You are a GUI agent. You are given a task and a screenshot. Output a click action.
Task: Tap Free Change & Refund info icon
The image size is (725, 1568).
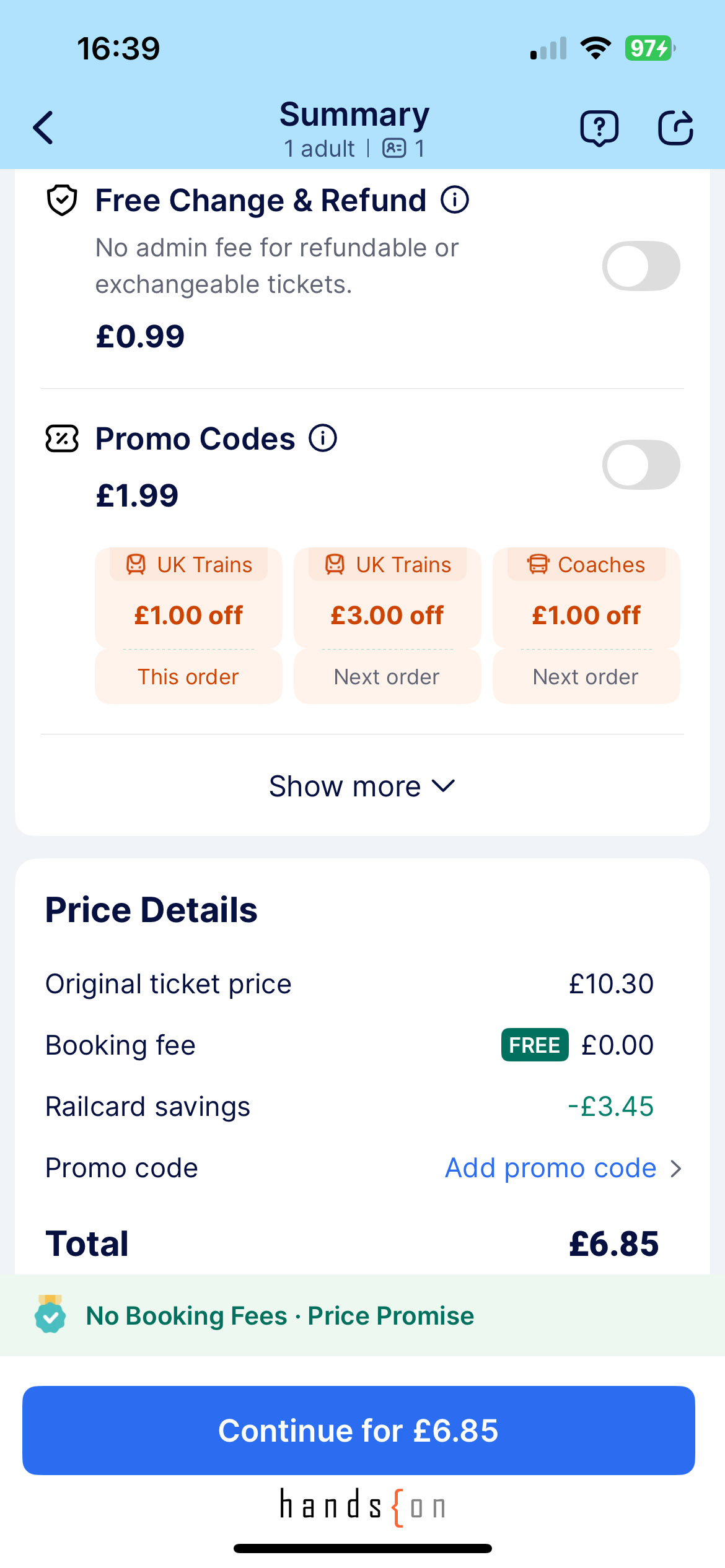pos(455,200)
